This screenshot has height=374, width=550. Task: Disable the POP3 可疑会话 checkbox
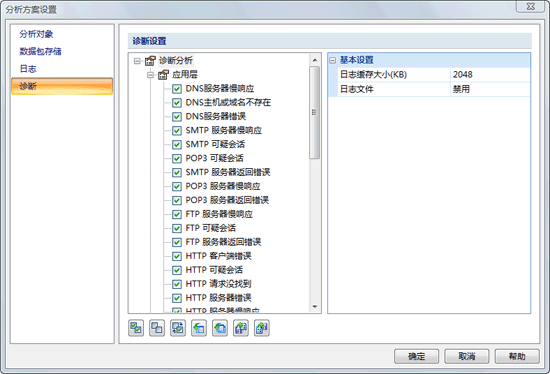[x=177, y=159]
